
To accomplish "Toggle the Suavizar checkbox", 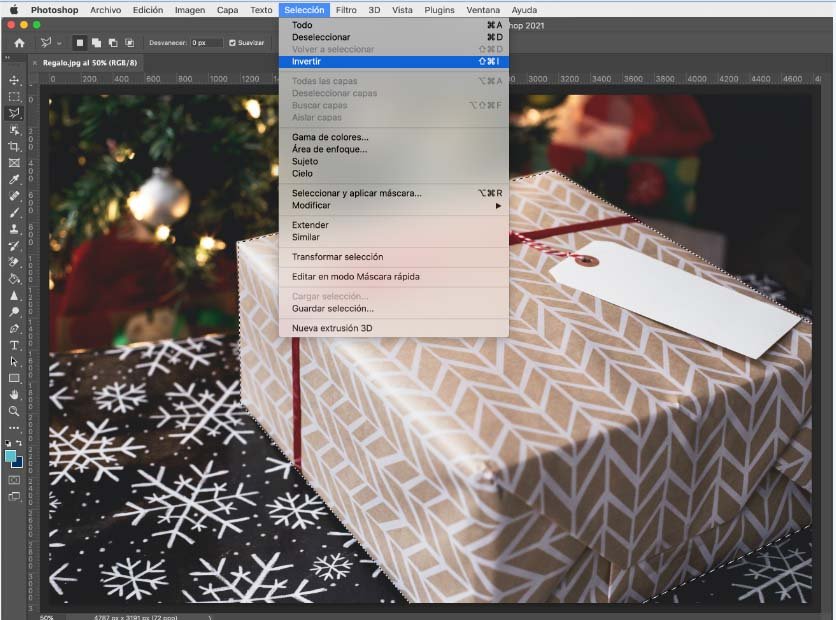I will click(x=232, y=43).
